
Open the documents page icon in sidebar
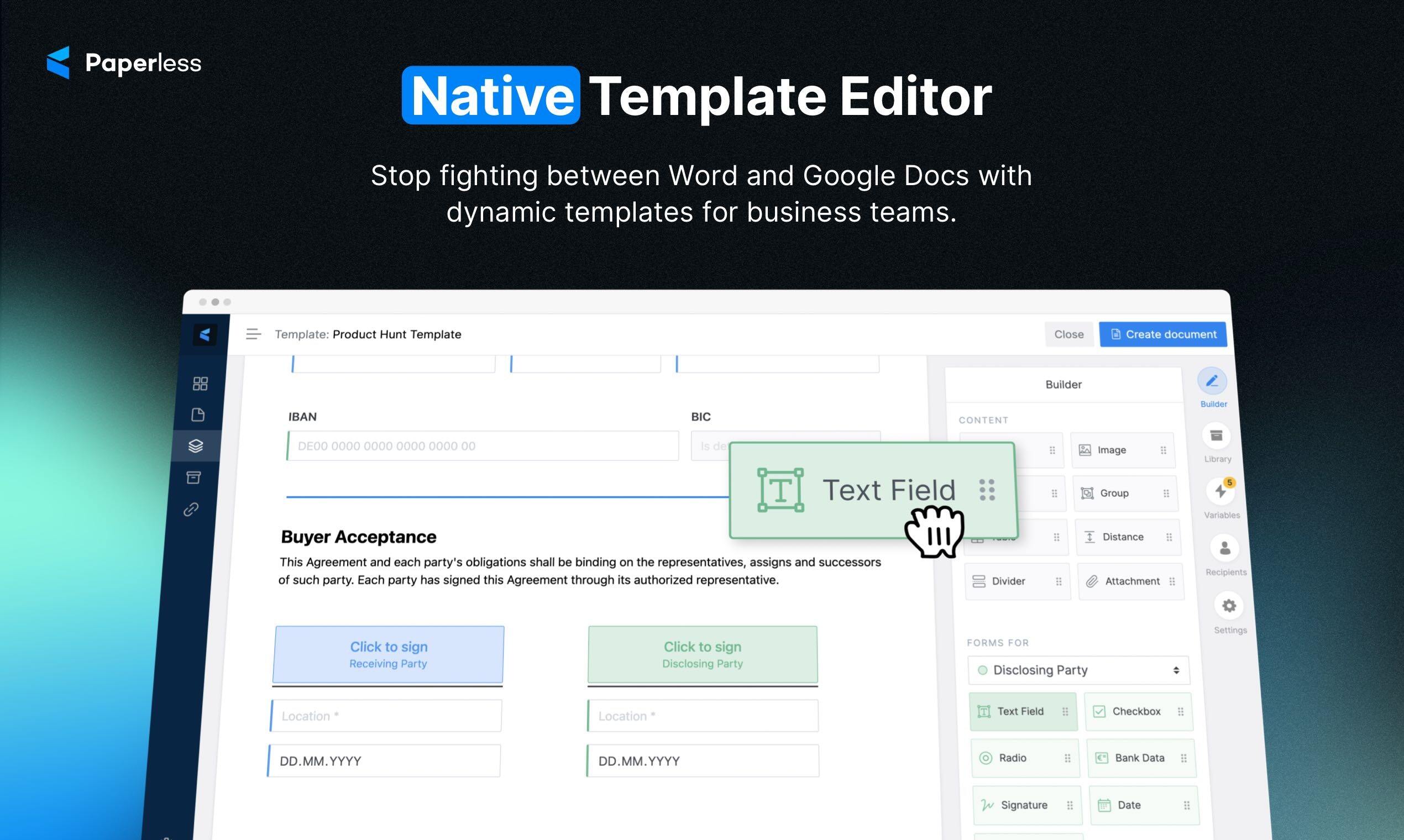198,415
